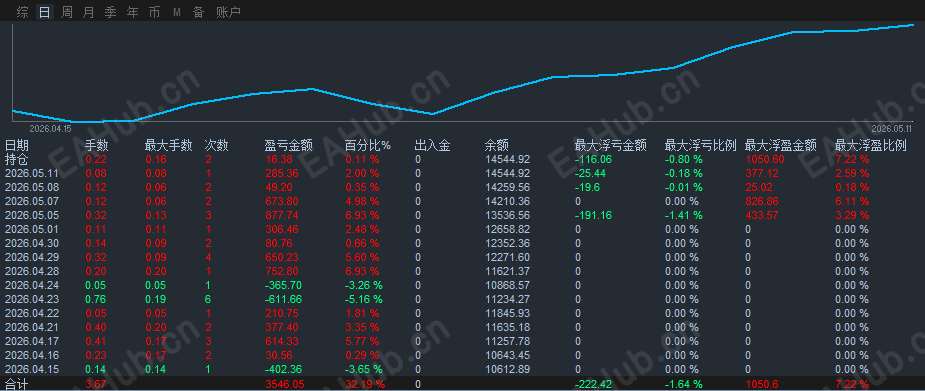Open the 季 quarterly tab
Screen dimensions: 925x391
pos(110,12)
